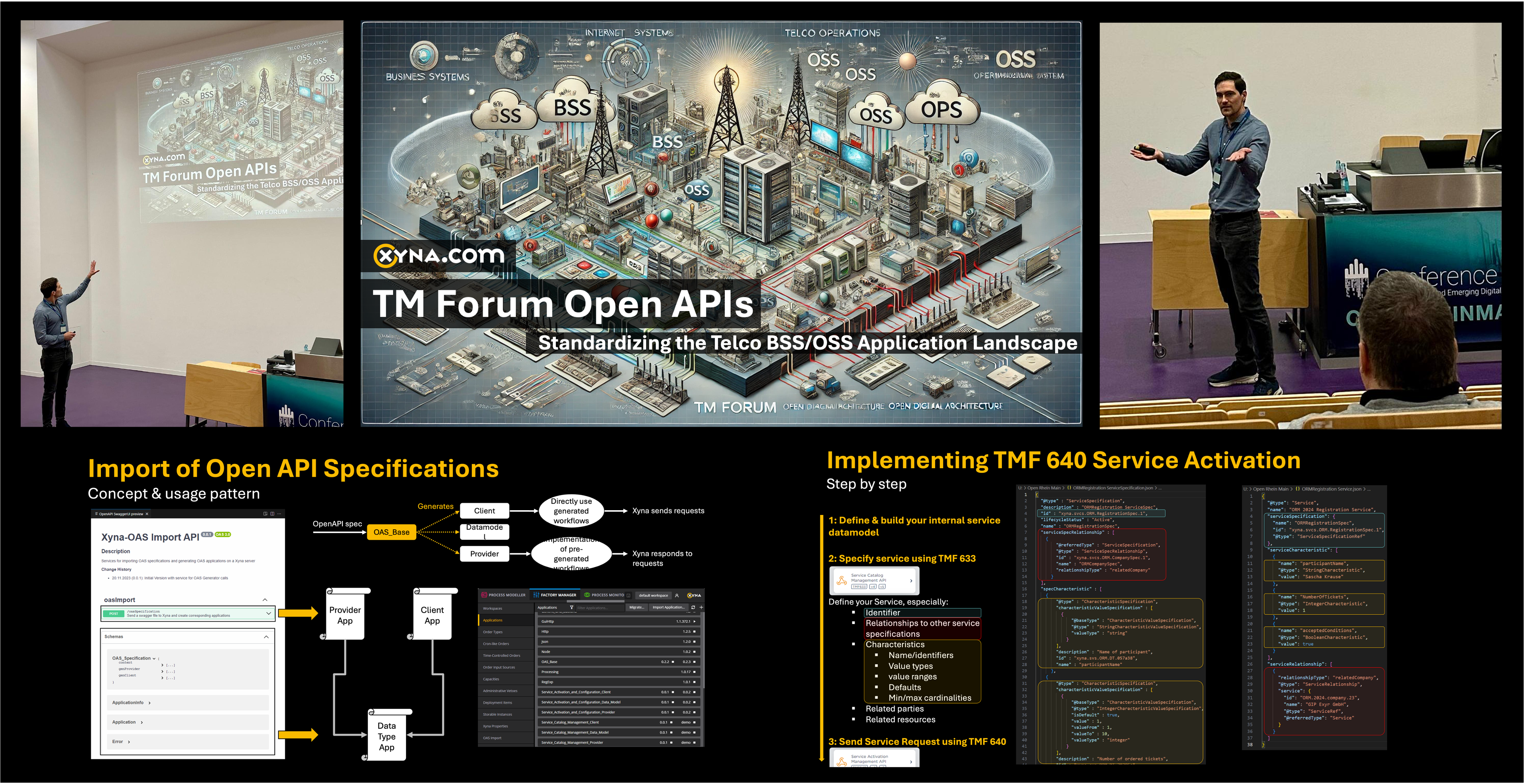Select Order Types in the sidebar
This screenshot has height=784, width=1525.
[493, 632]
